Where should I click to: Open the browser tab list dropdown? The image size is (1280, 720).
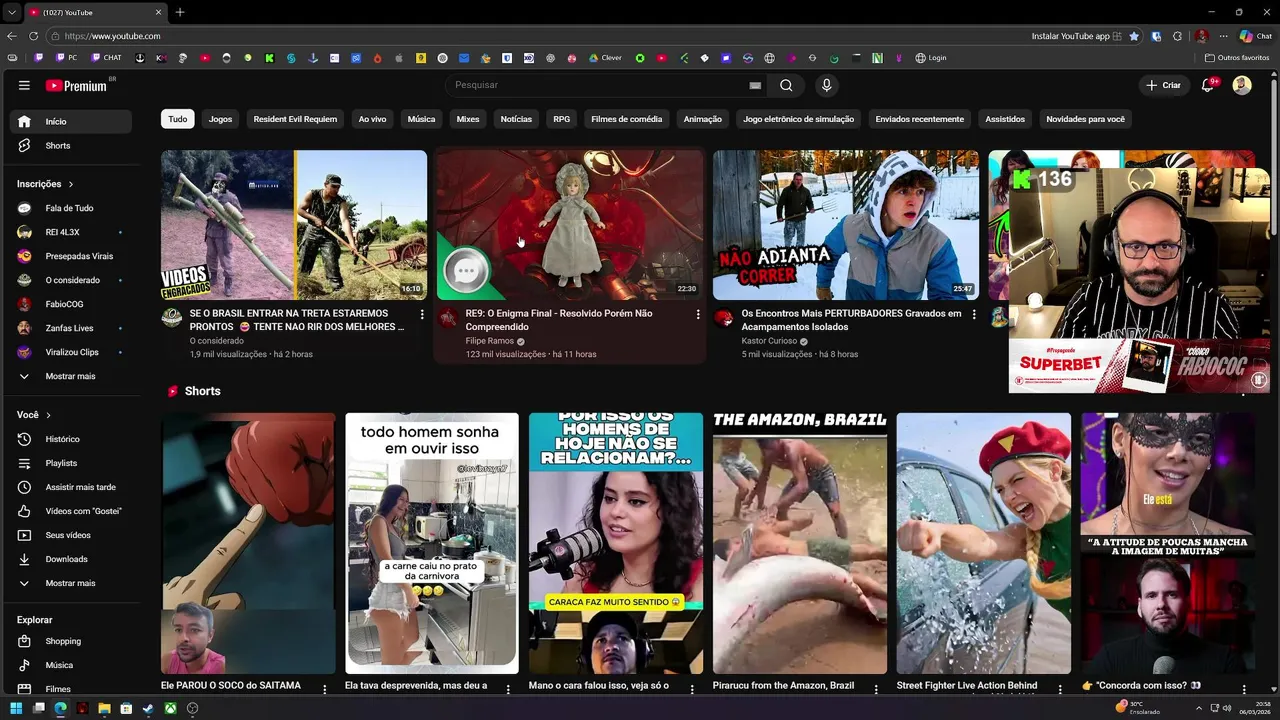click(11, 12)
